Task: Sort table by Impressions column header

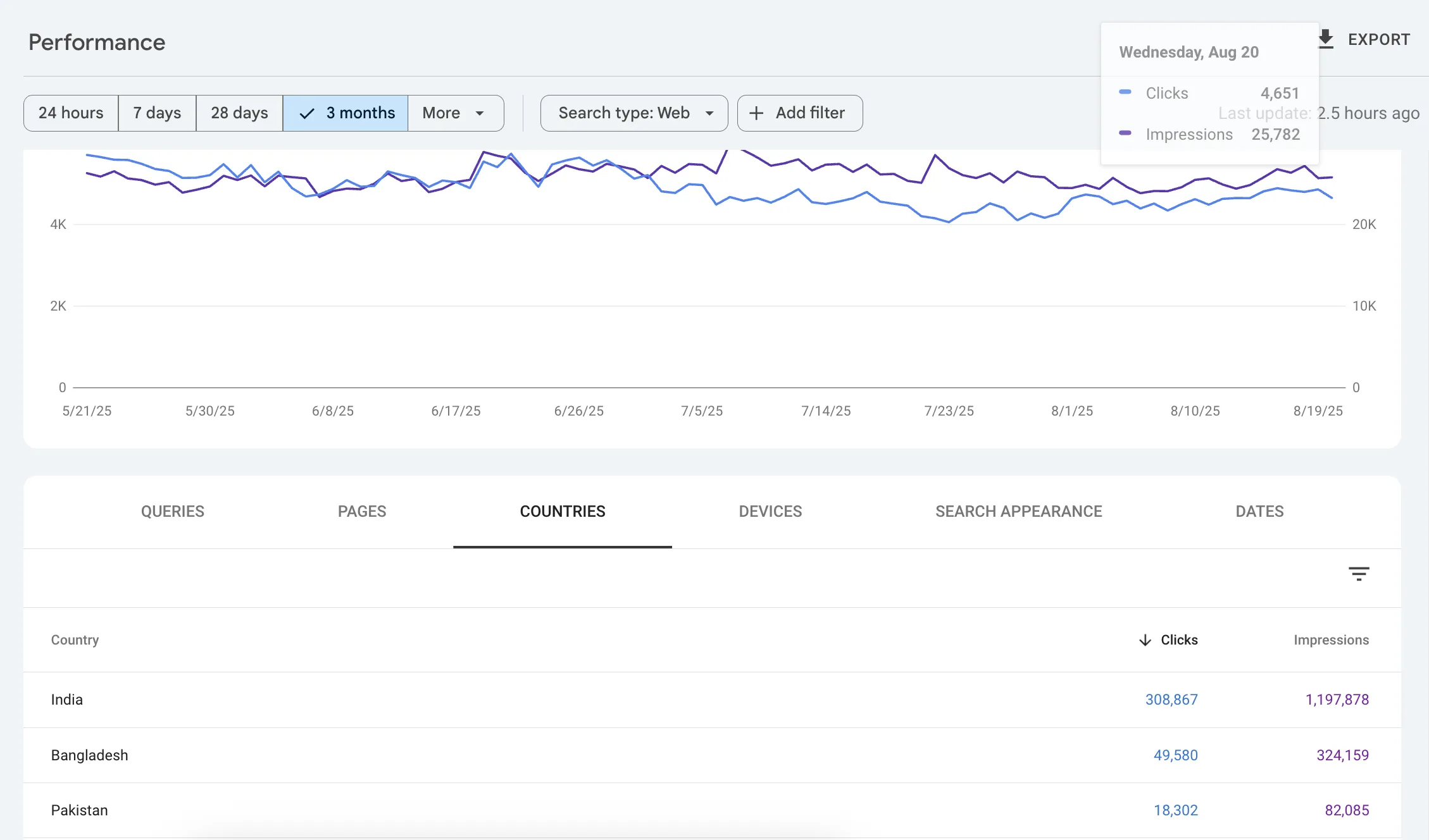Action: pos(1331,640)
